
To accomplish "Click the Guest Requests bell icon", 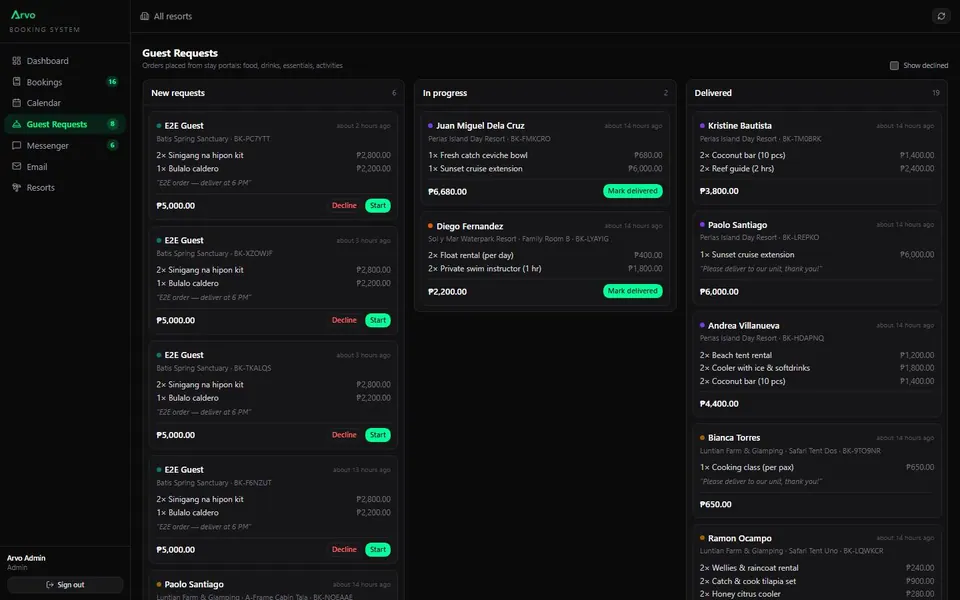I will (x=17, y=124).
